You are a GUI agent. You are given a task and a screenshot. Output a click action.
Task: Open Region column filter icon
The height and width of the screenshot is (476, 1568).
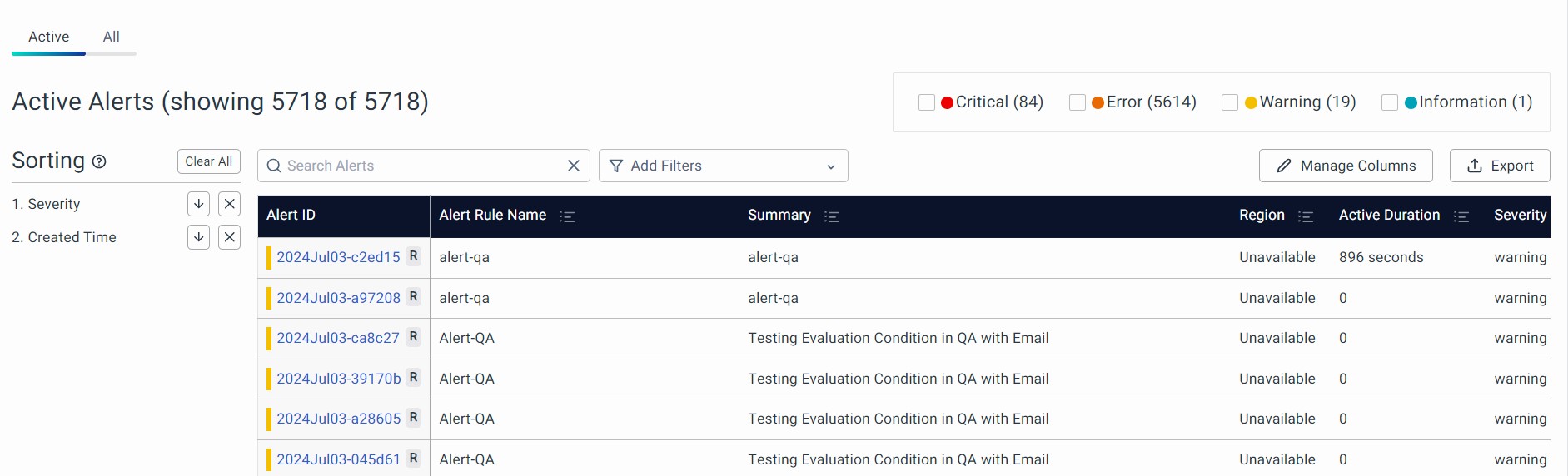click(1305, 216)
